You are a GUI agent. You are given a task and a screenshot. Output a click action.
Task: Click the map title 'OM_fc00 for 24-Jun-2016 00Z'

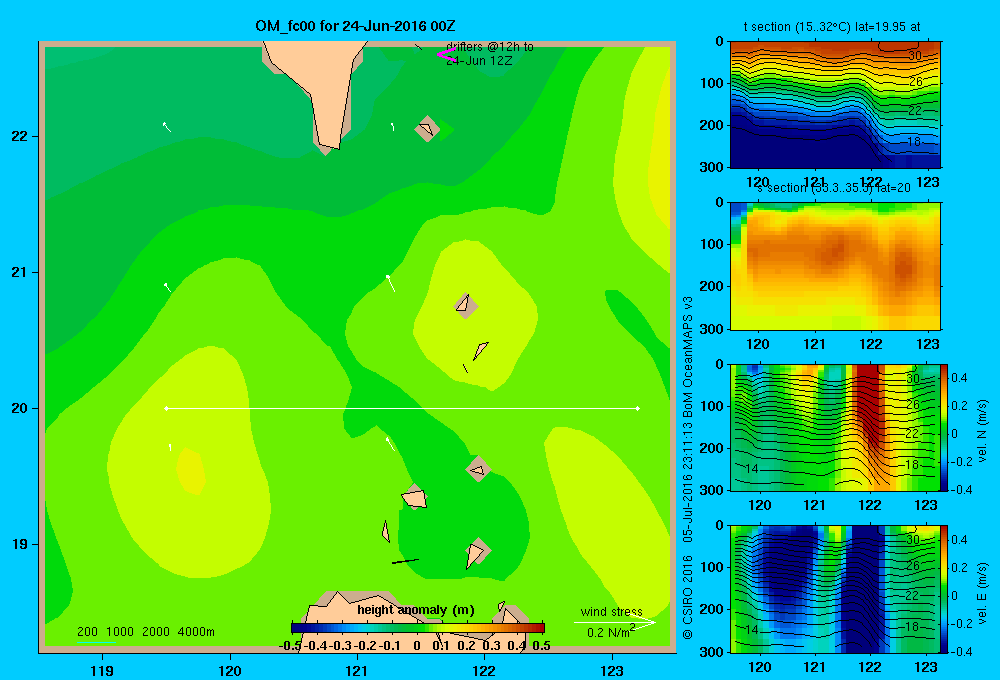pyautogui.click(x=355, y=26)
